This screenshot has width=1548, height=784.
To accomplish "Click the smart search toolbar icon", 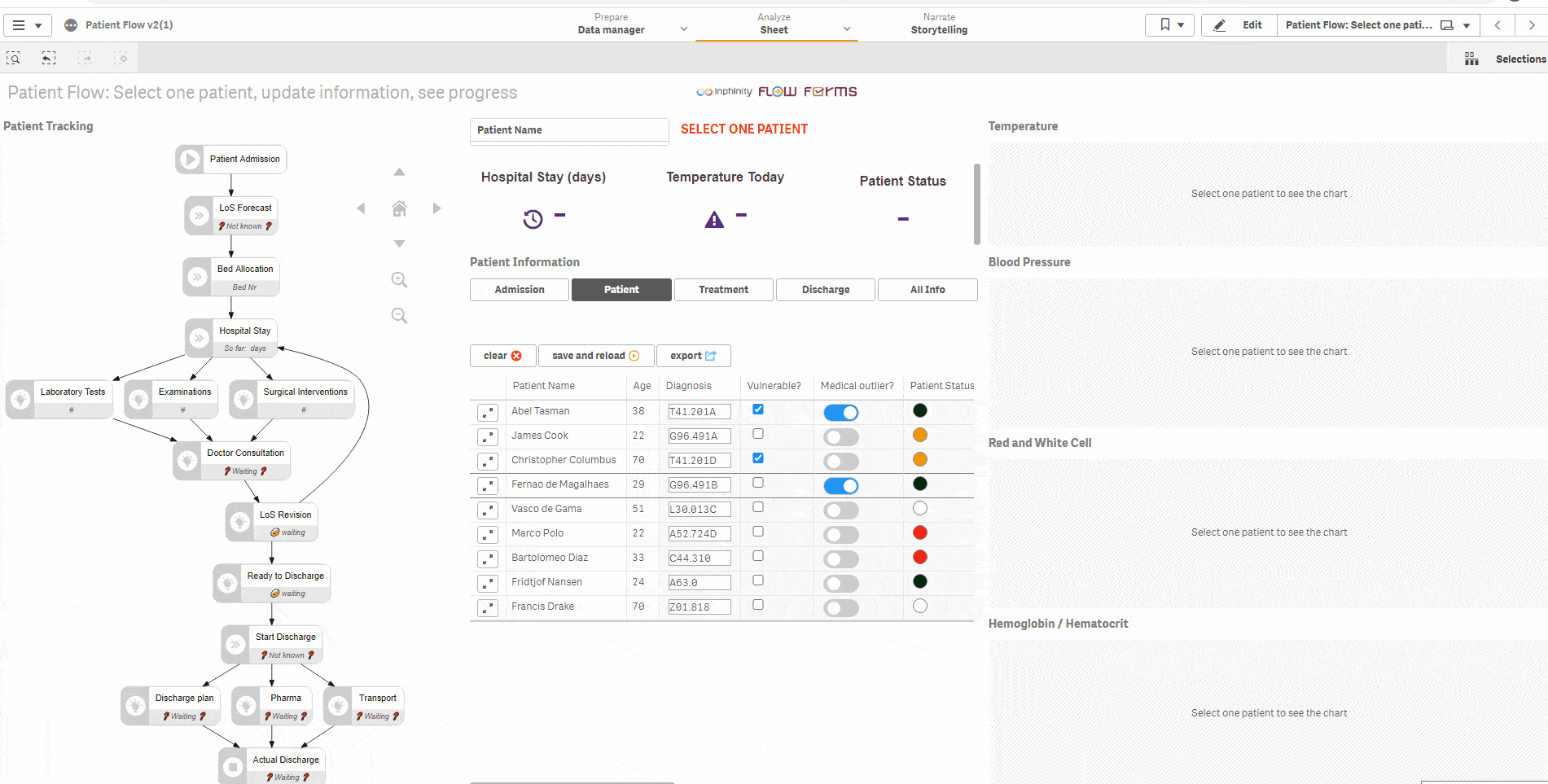I will [13, 58].
